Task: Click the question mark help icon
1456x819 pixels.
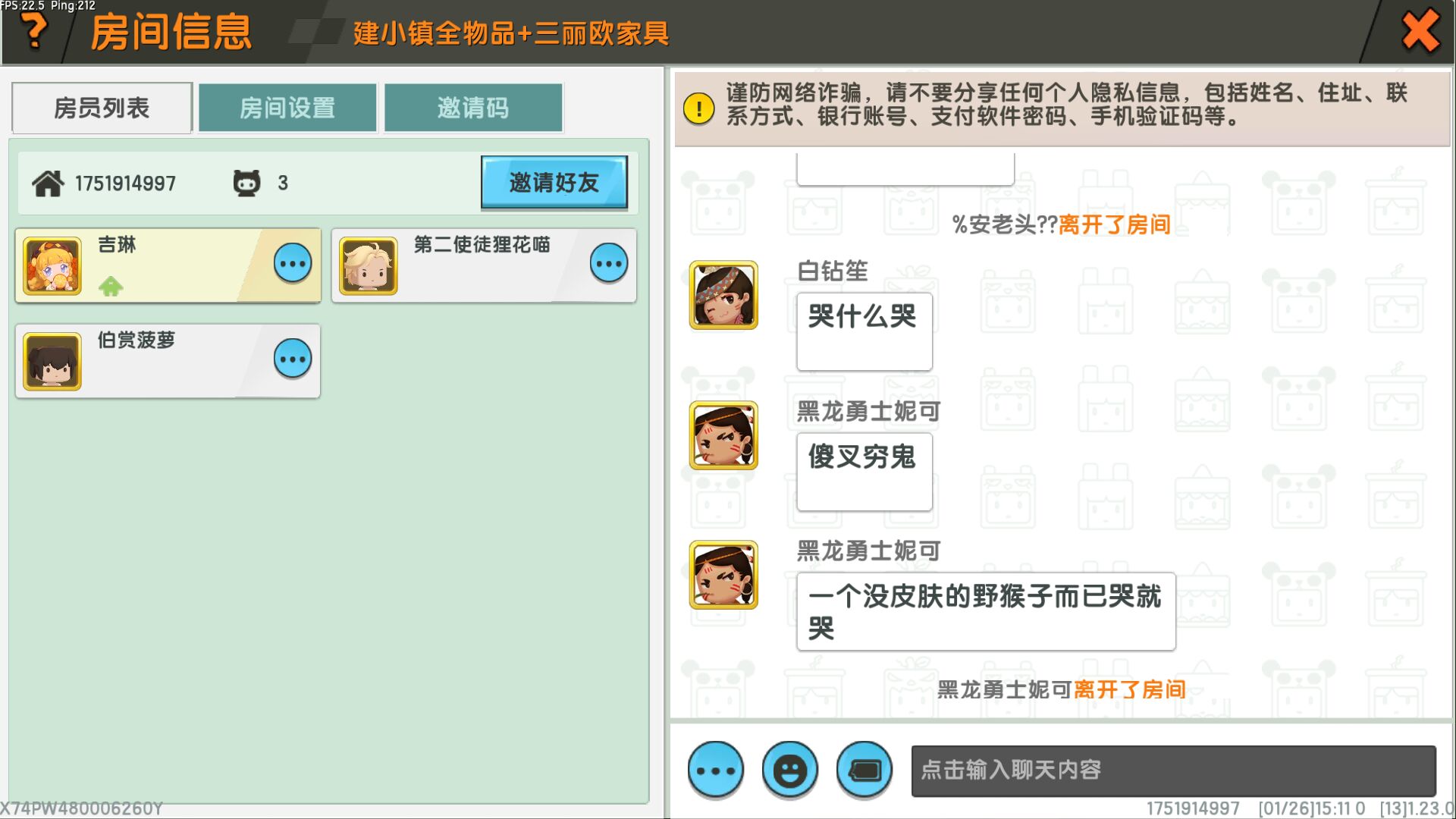Action: [33, 32]
